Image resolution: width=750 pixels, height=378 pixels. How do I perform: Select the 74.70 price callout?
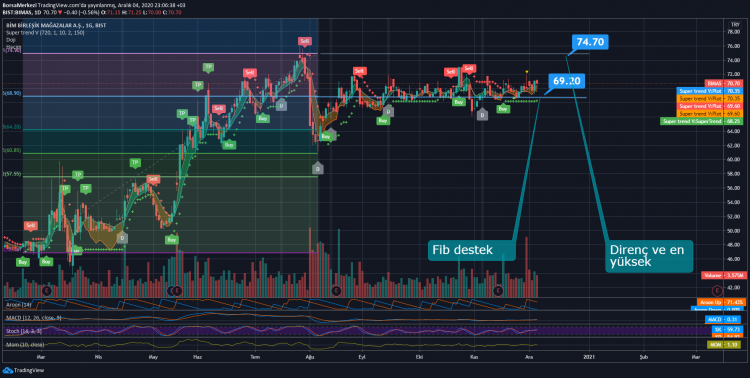[x=590, y=42]
